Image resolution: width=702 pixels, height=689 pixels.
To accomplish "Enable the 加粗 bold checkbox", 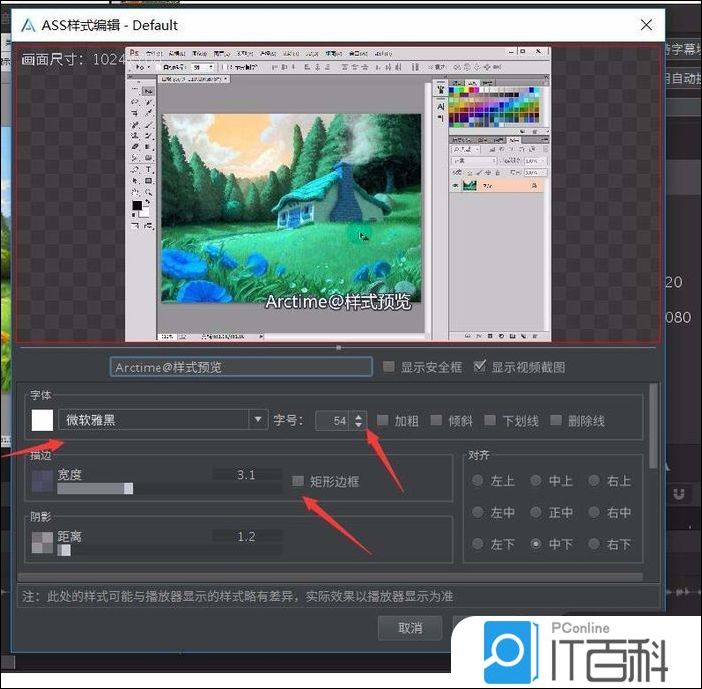I will pyautogui.click(x=382, y=420).
